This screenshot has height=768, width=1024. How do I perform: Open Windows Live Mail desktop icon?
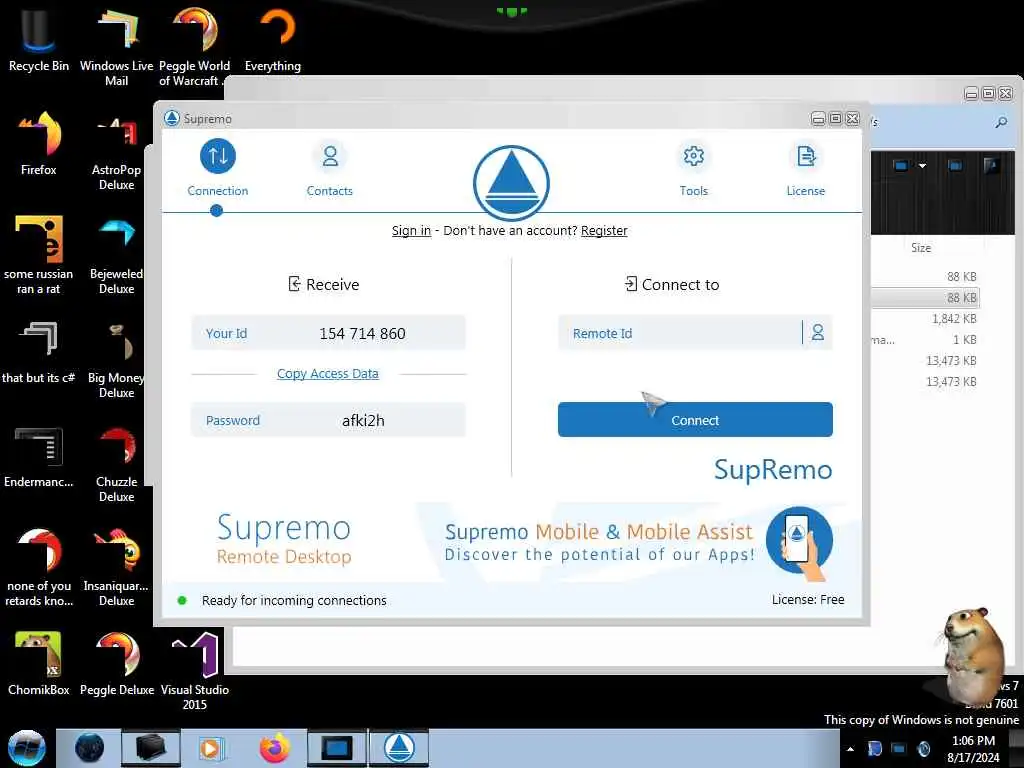coord(116,47)
